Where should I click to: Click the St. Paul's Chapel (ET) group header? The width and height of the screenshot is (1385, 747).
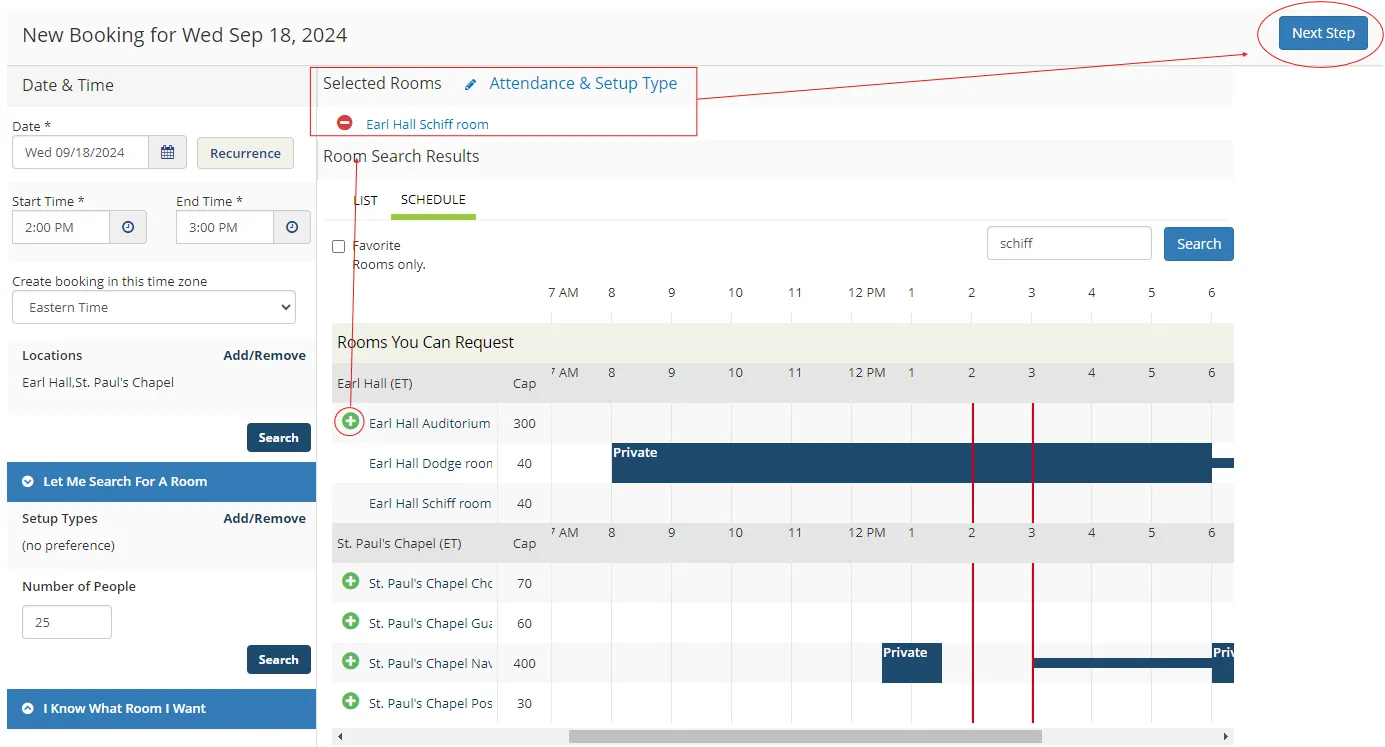[399, 543]
